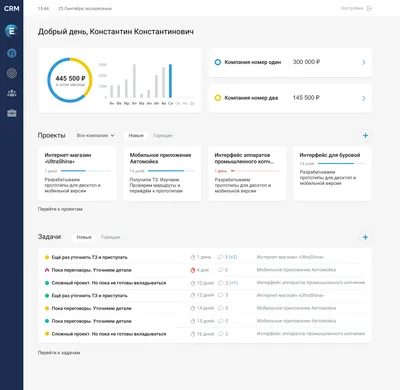Open the 1 день task Ещё раз уточнить ТЗ
400x390 pixels.
pos(89,257)
